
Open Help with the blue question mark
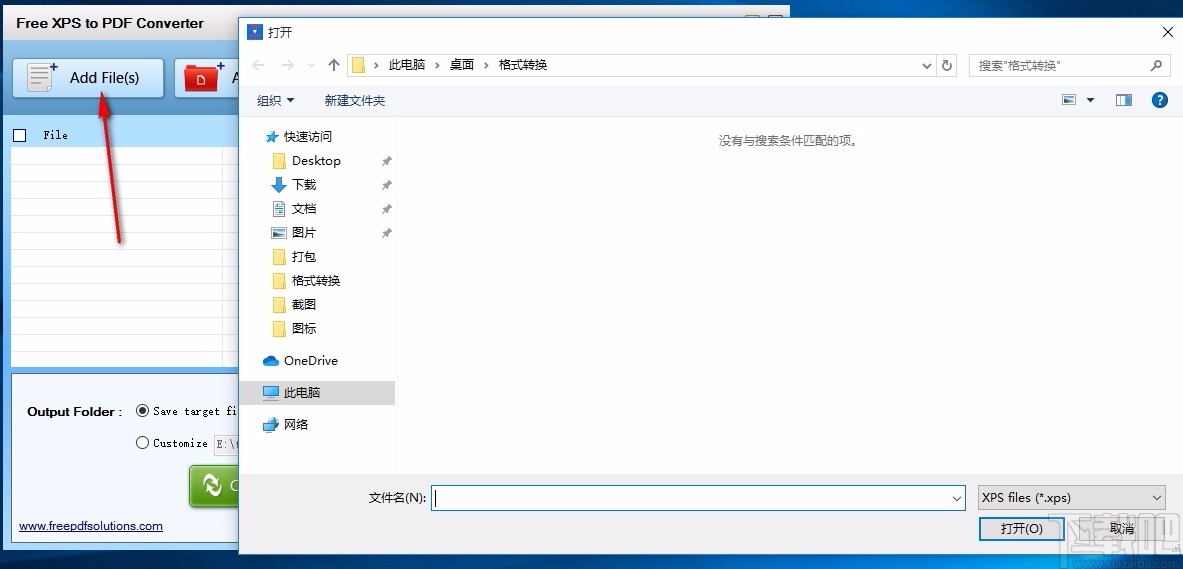1160,100
